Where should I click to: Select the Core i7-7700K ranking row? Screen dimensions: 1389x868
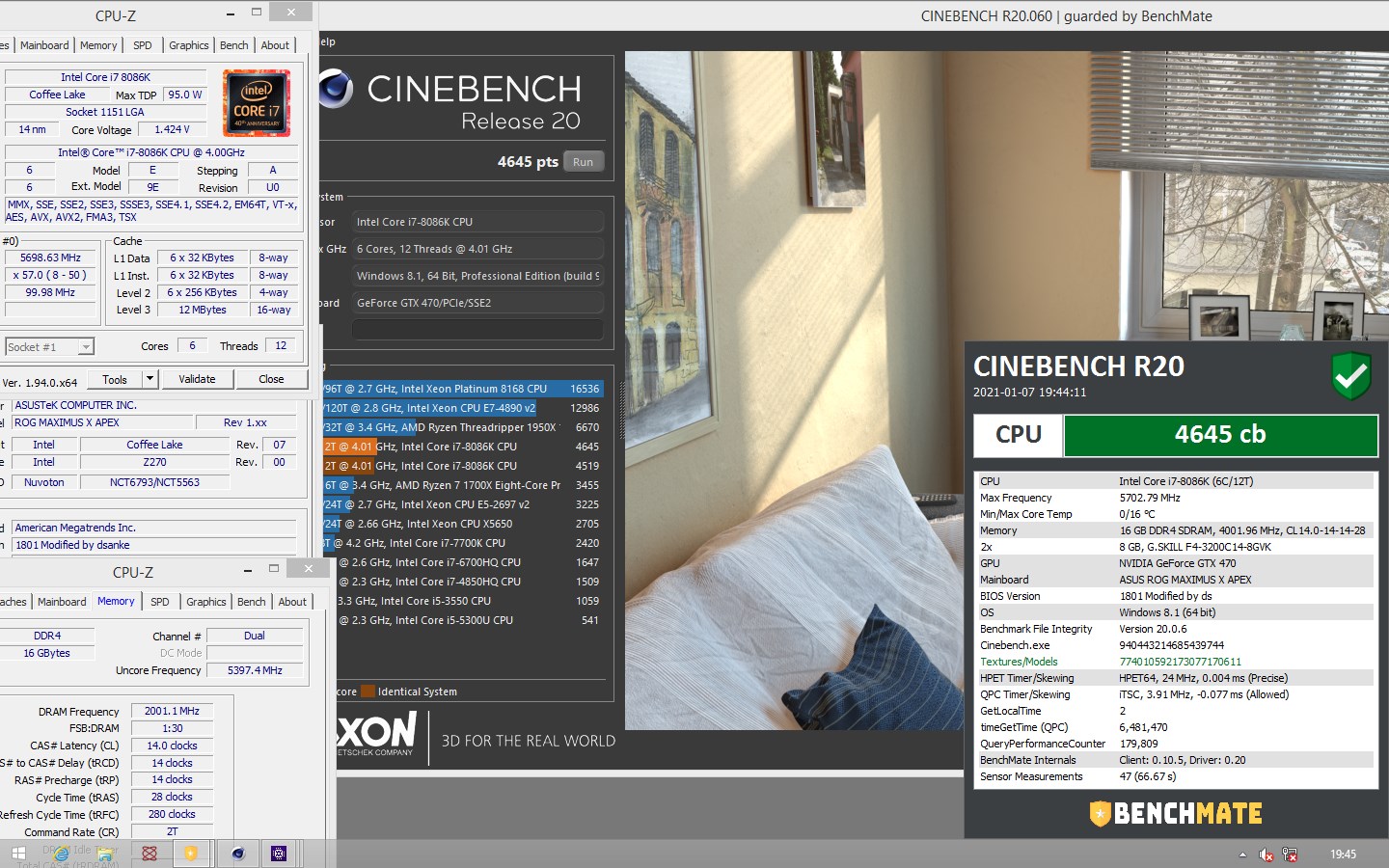(464, 543)
